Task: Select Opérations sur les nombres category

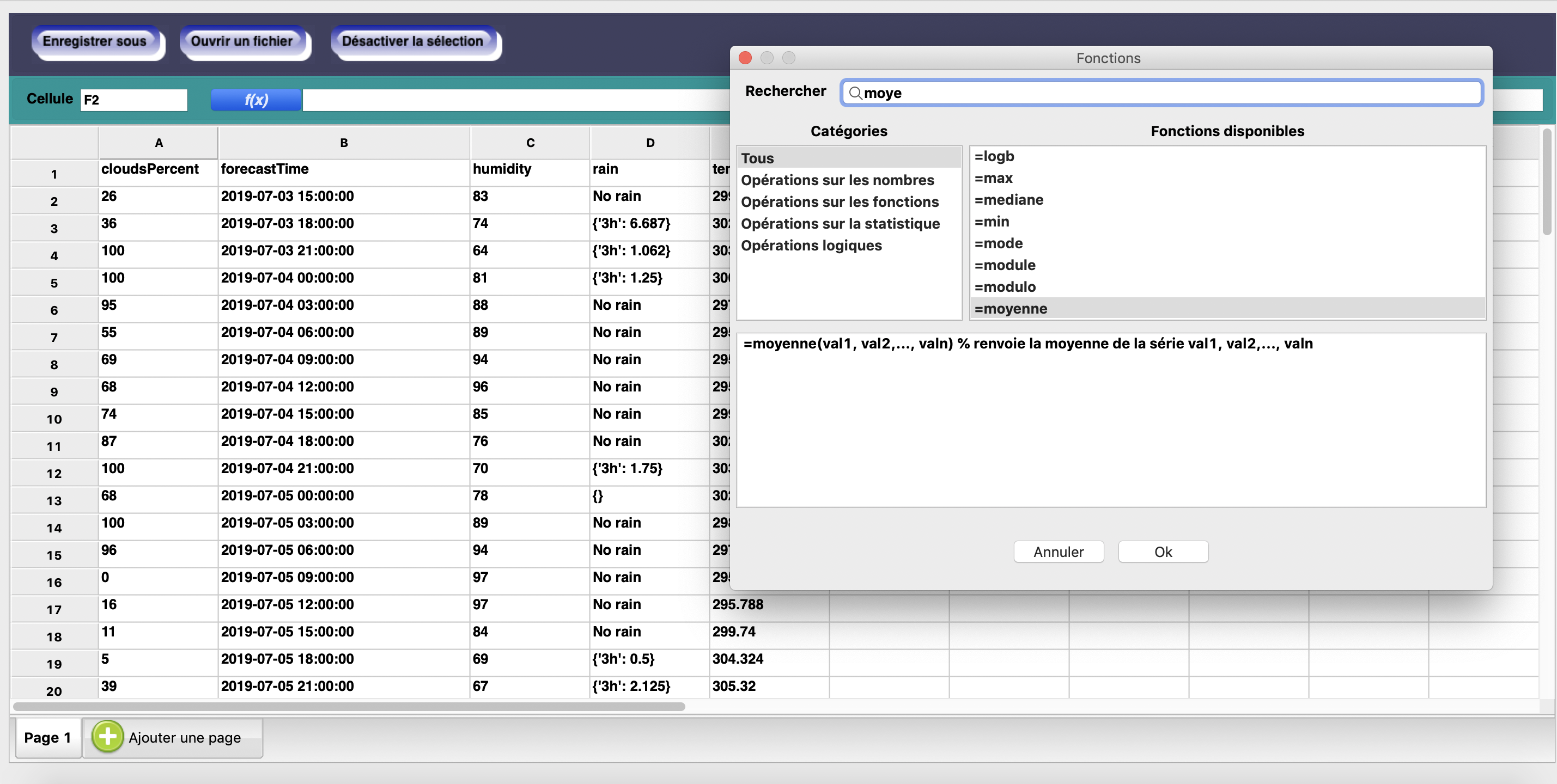Action: [849, 180]
